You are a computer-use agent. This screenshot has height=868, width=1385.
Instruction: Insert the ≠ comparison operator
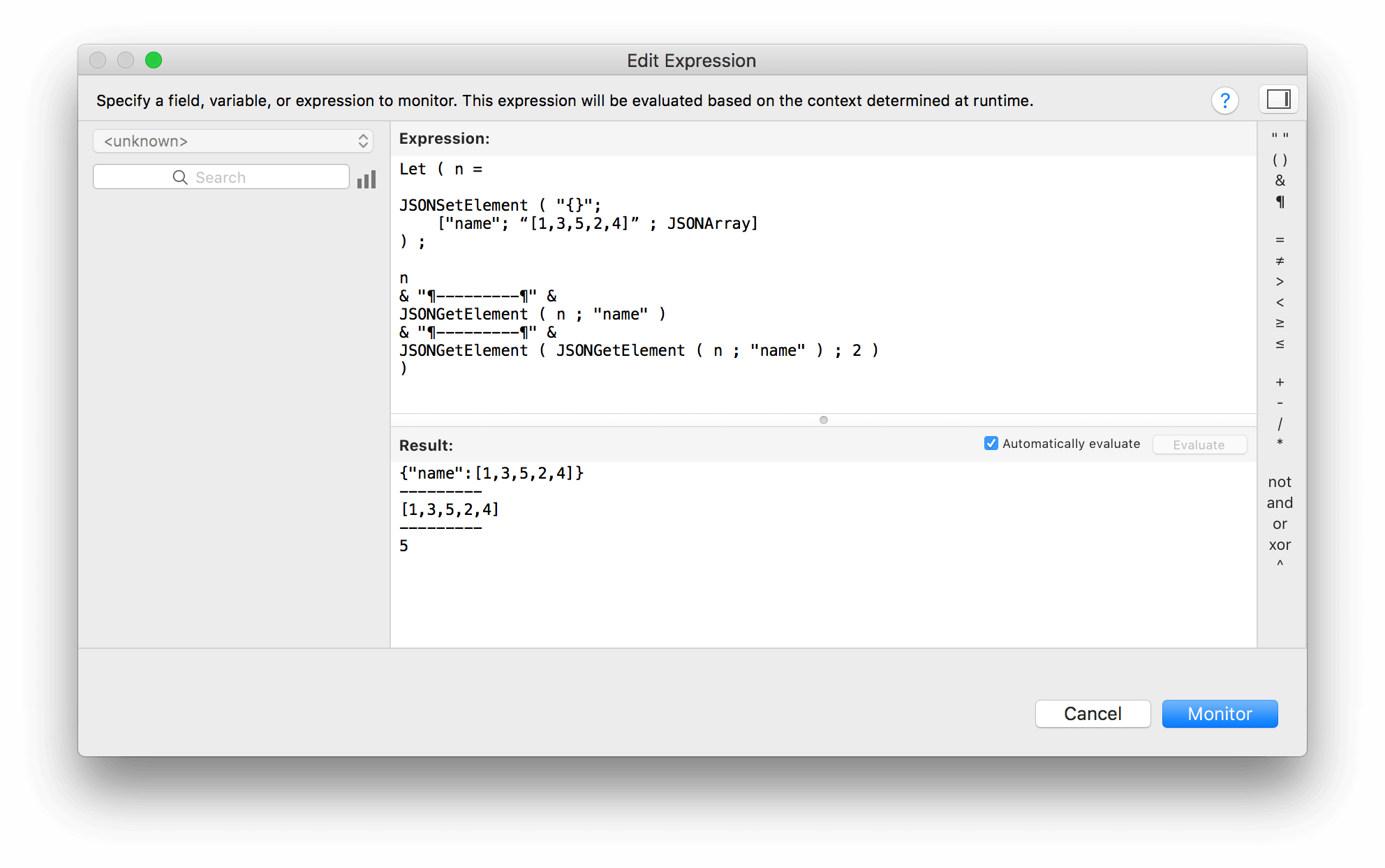1280,261
